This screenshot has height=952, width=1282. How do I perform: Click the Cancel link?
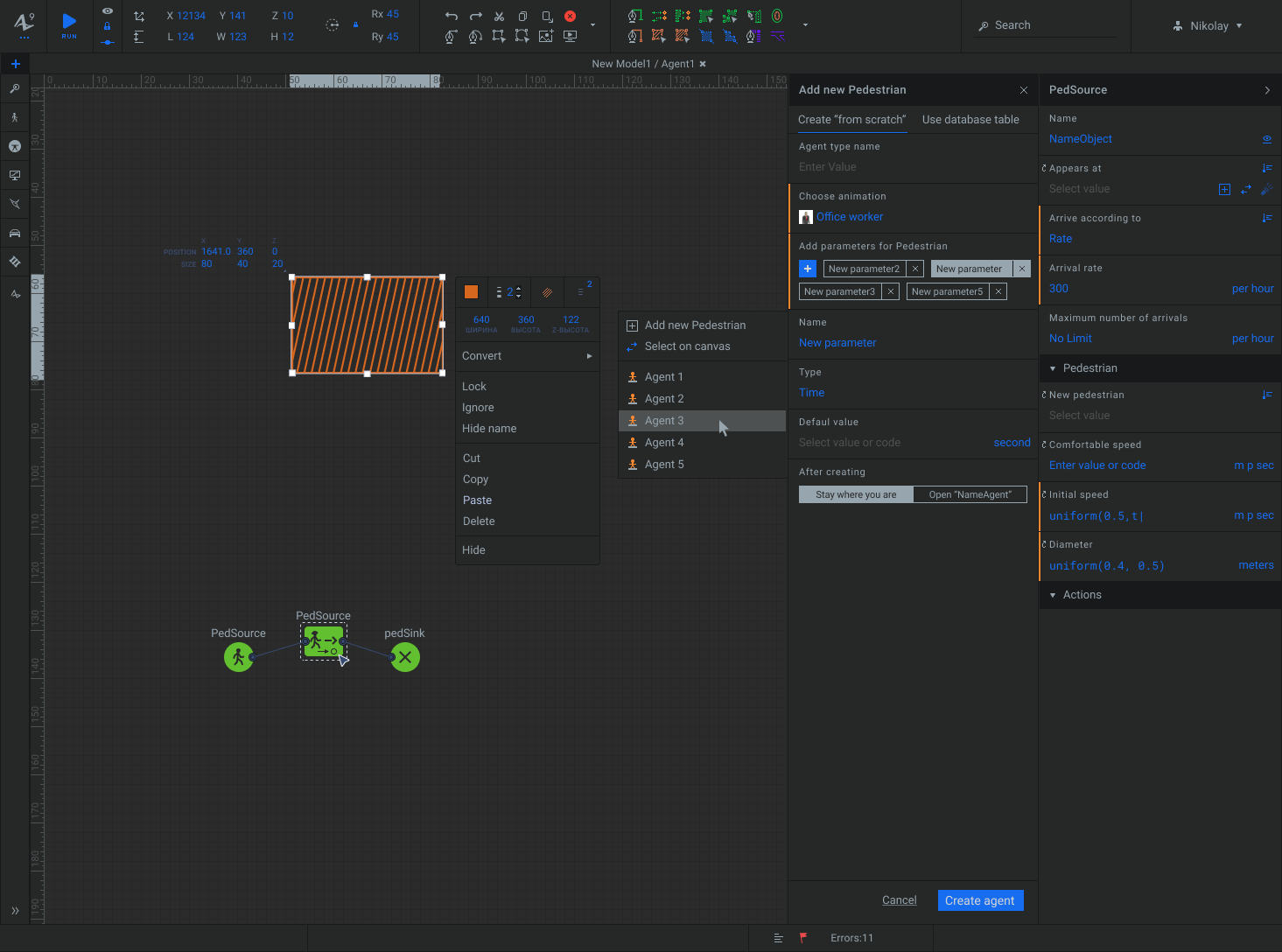[899, 900]
